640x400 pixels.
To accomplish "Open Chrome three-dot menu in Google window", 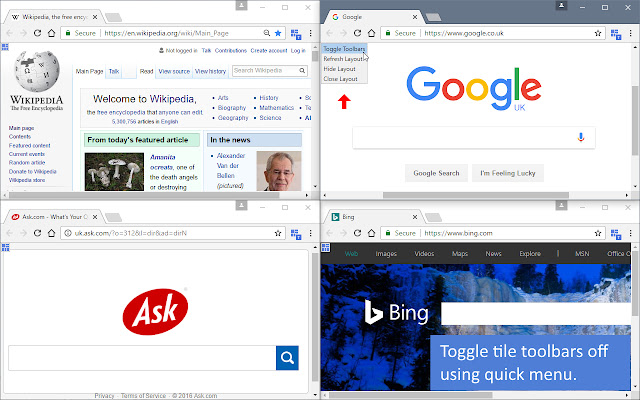I will pos(631,33).
